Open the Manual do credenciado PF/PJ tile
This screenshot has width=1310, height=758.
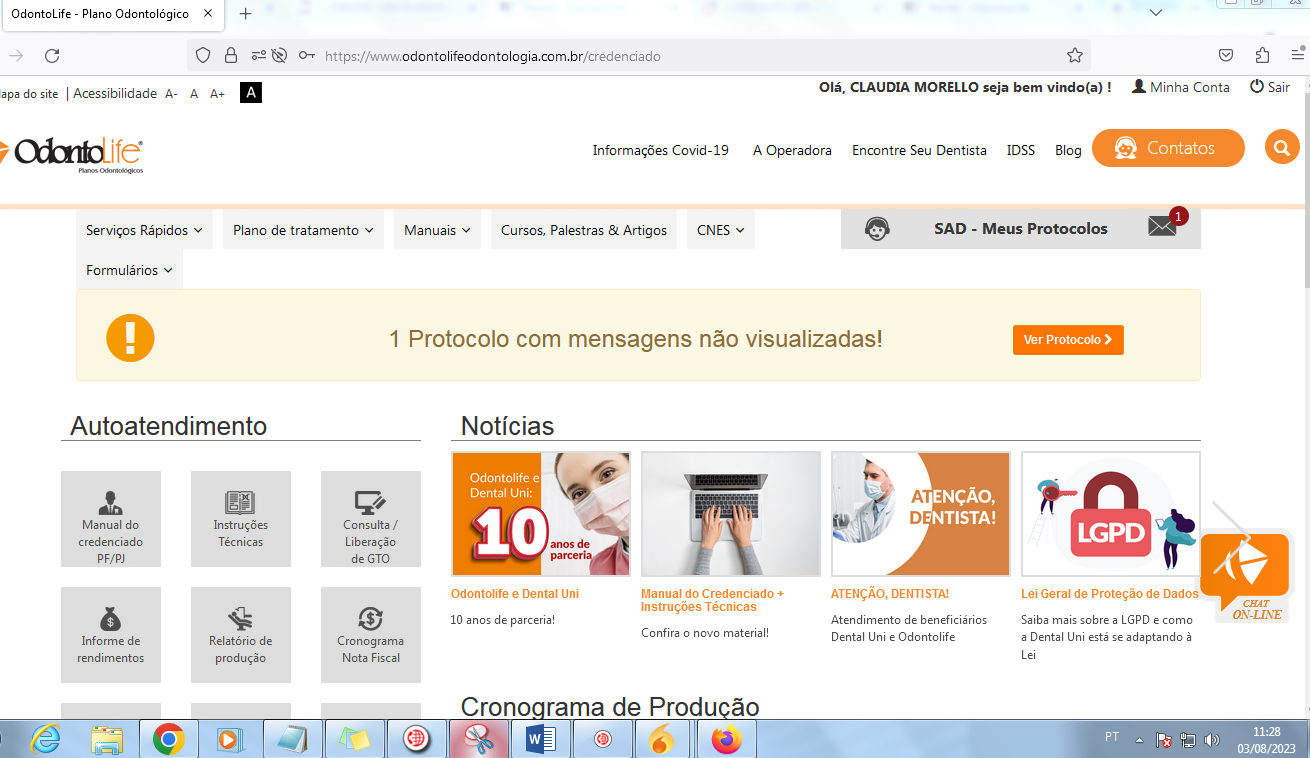tap(111, 519)
